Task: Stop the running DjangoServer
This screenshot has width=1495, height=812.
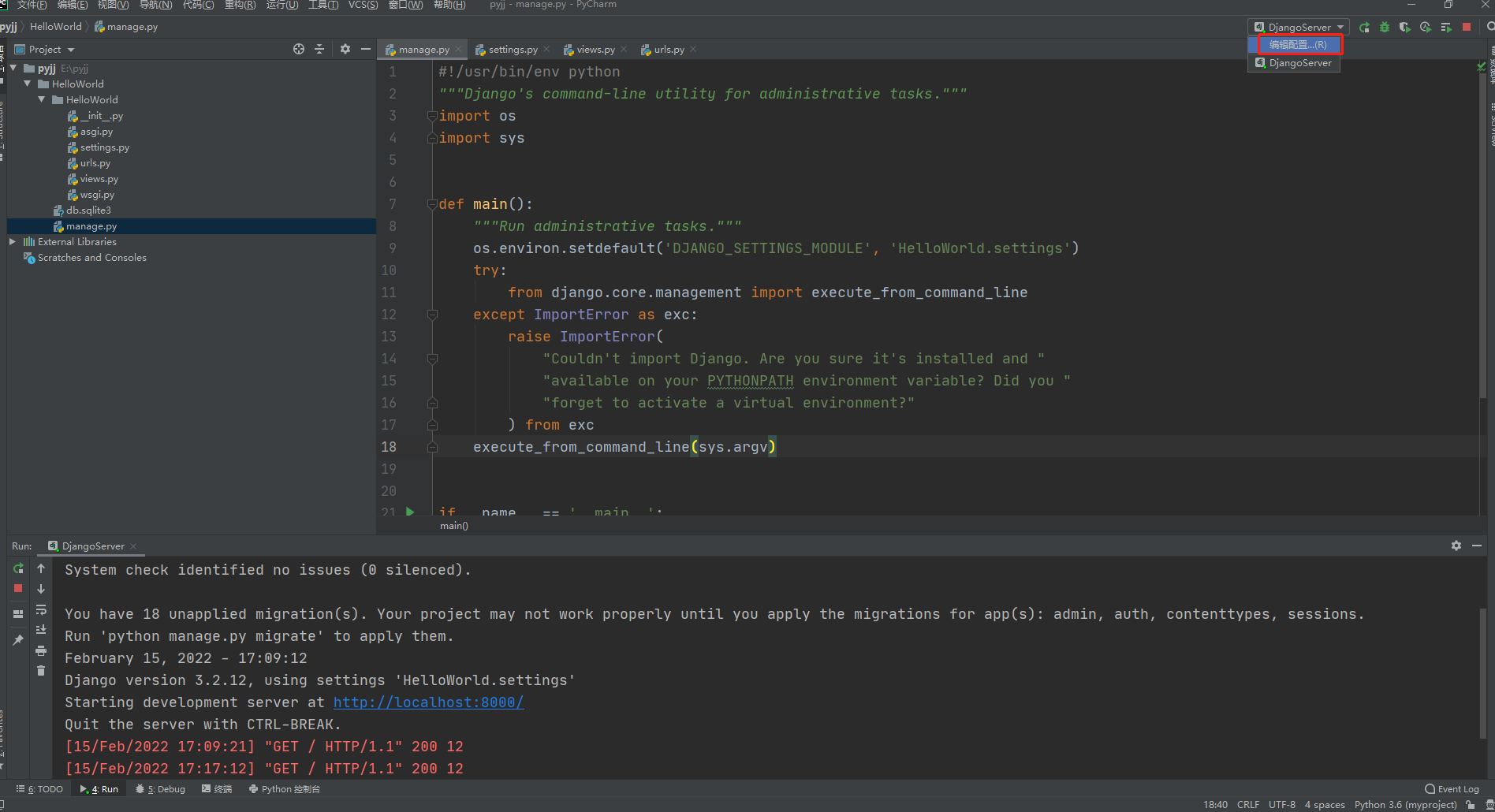Action: pos(1467,26)
